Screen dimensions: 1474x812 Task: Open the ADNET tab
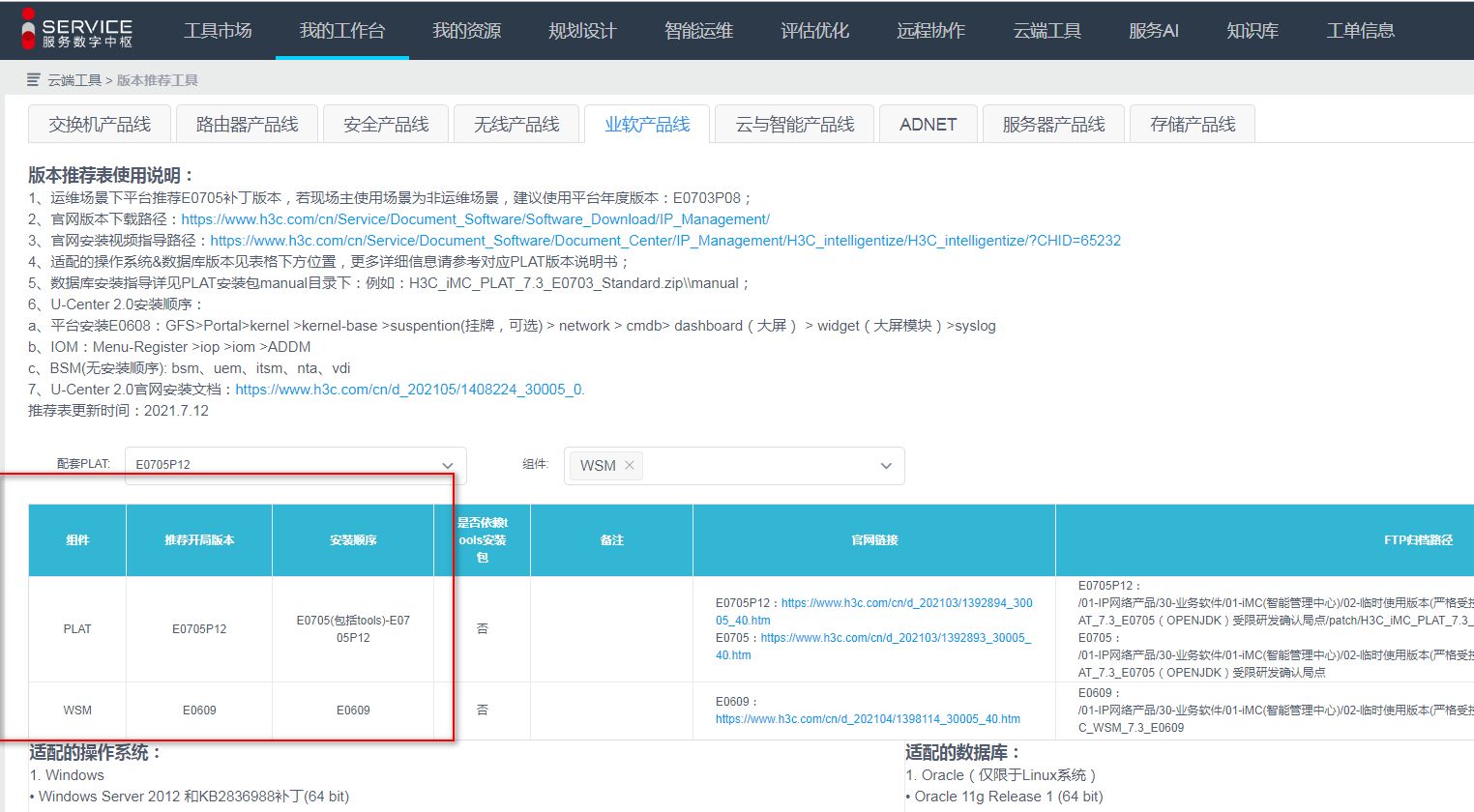pos(928,125)
